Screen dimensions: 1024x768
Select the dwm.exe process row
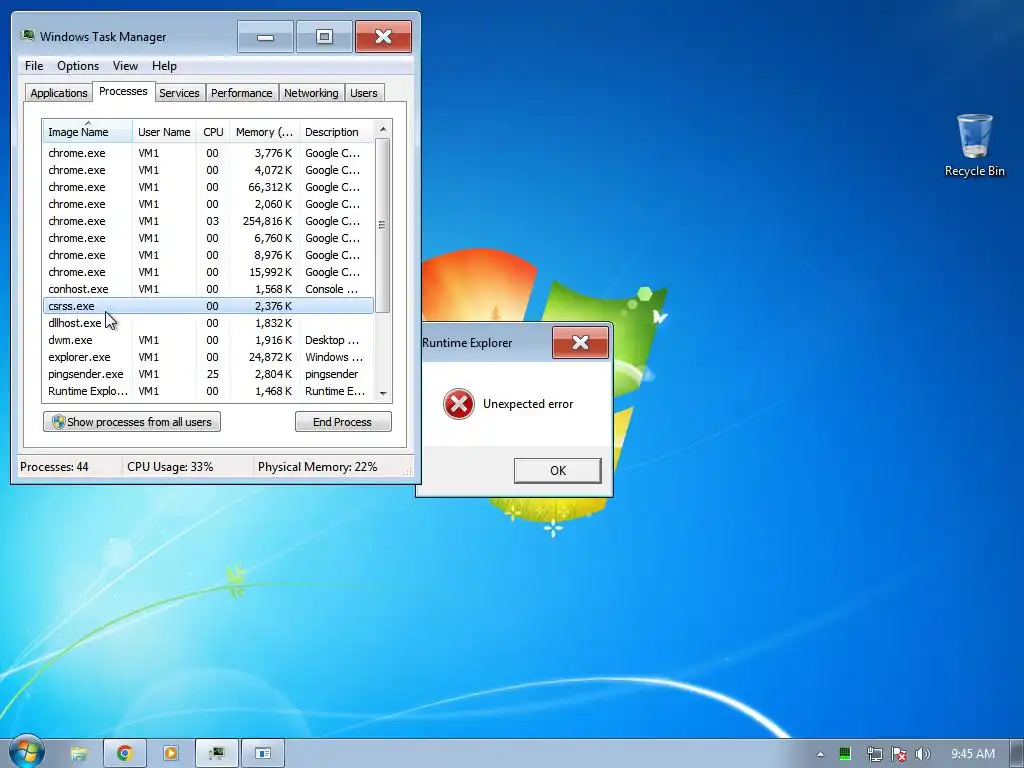click(208, 340)
